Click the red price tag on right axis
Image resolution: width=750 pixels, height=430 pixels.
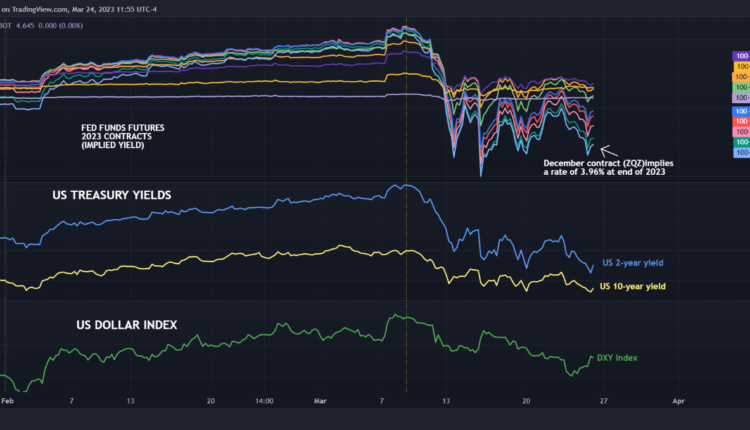click(741, 120)
